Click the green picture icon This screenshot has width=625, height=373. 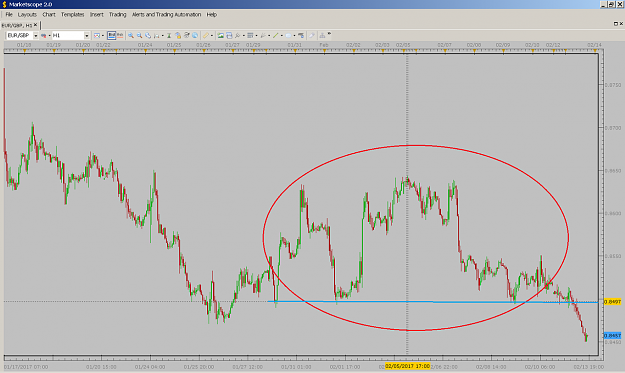click(220, 35)
